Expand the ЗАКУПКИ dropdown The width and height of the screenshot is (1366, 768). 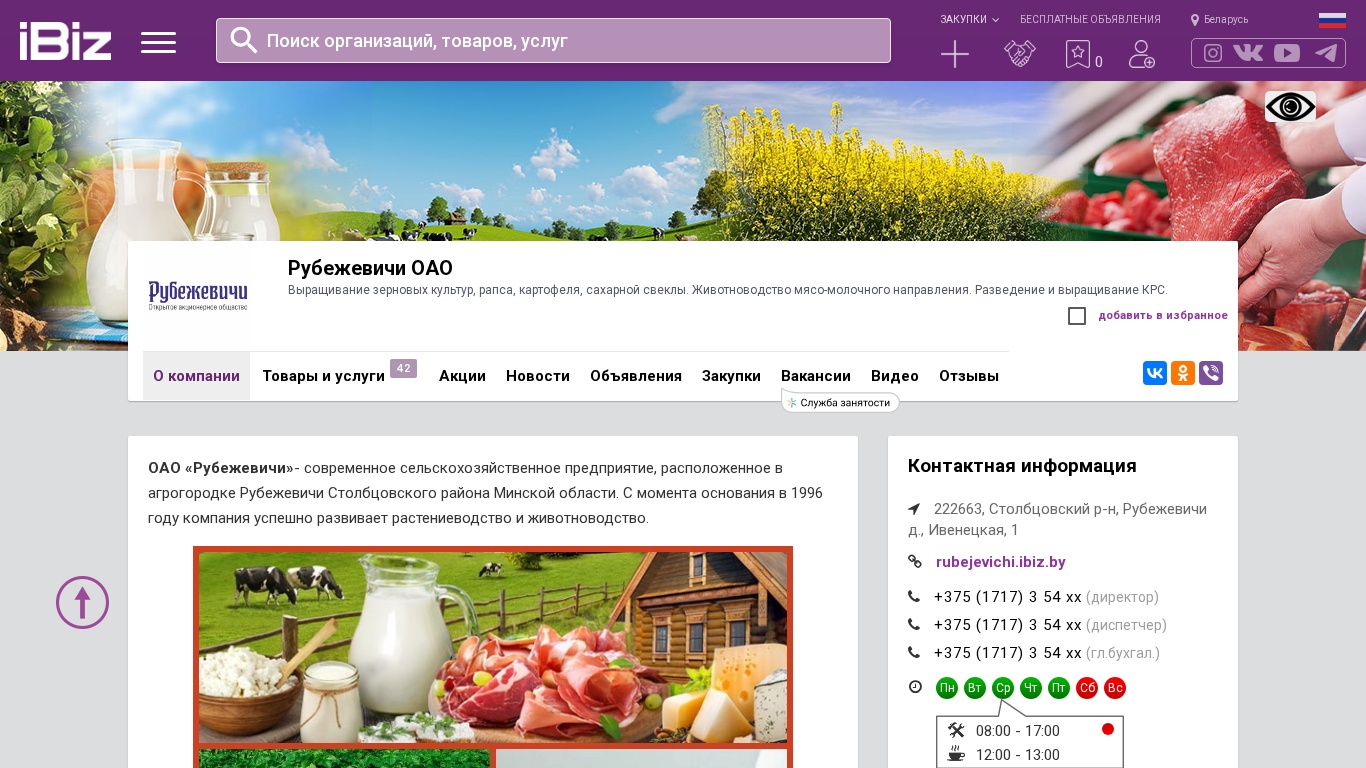click(x=969, y=20)
